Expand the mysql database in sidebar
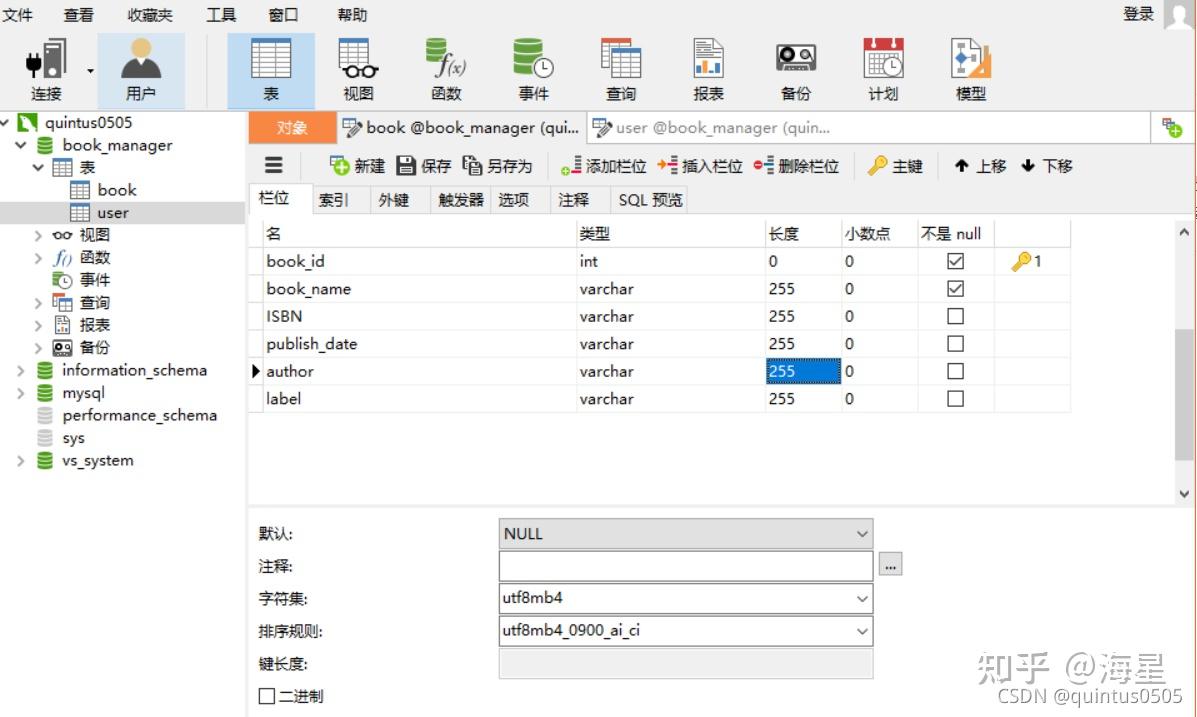Viewport: 1197px width, 717px height. (x=20, y=393)
